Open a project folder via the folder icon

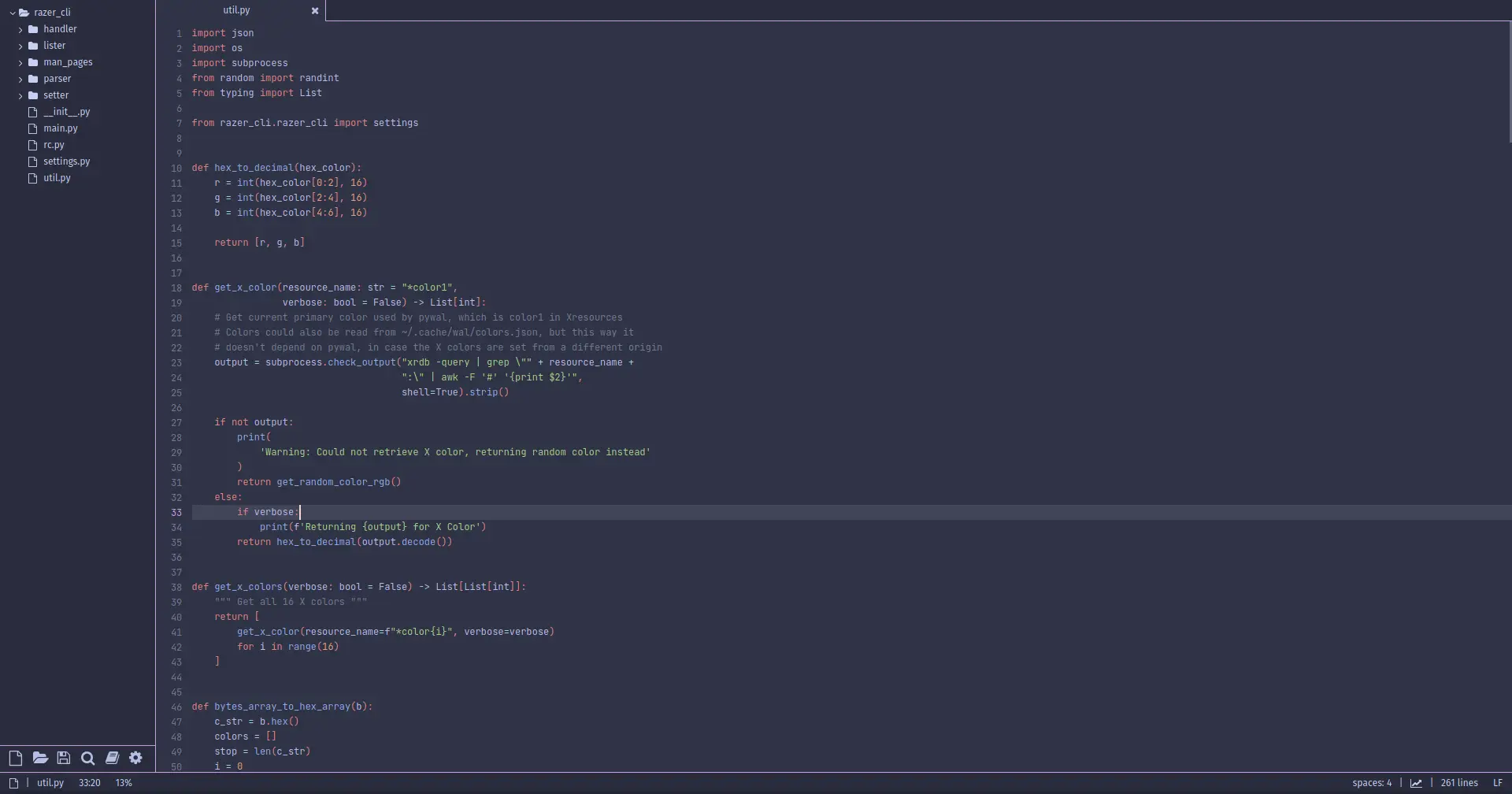pyautogui.click(x=41, y=758)
